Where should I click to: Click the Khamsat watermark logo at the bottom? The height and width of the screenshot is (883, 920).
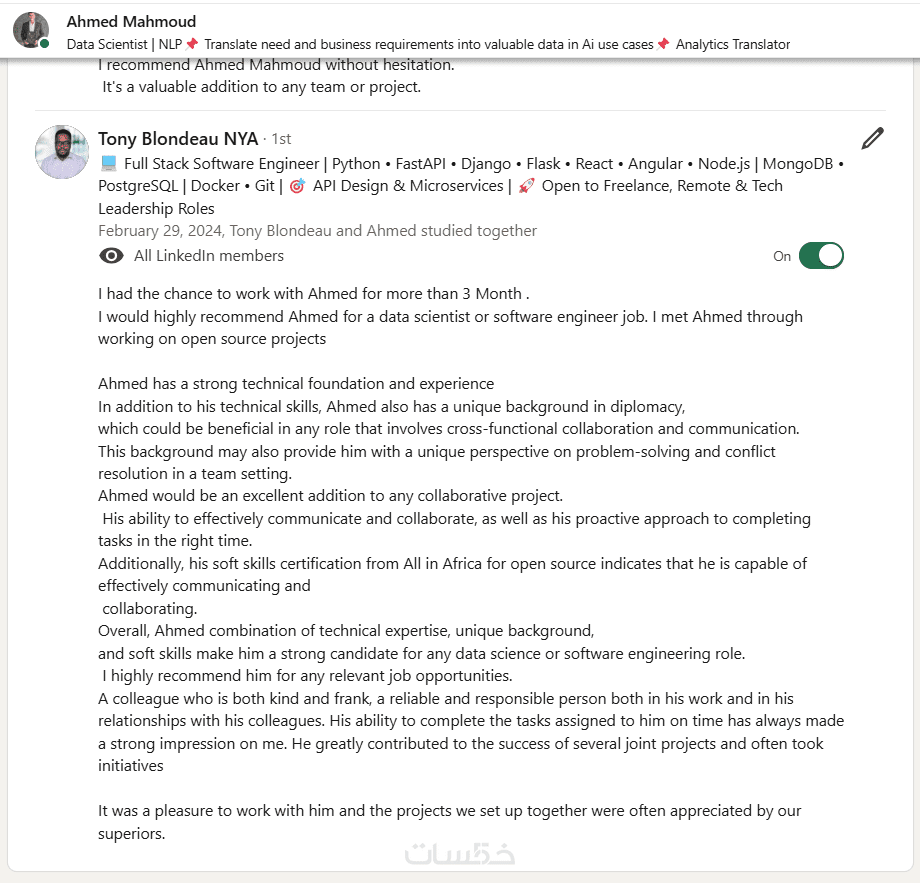click(x=459, y=853)
